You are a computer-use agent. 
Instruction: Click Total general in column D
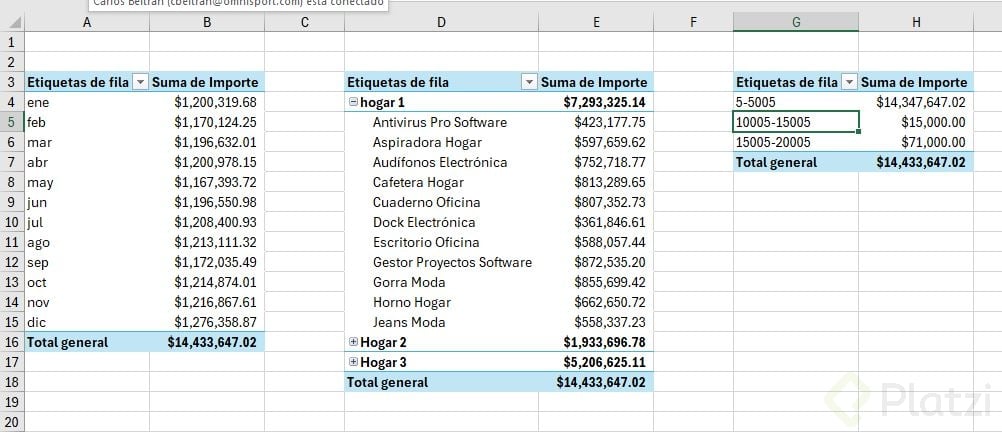(x=387, y=382)
